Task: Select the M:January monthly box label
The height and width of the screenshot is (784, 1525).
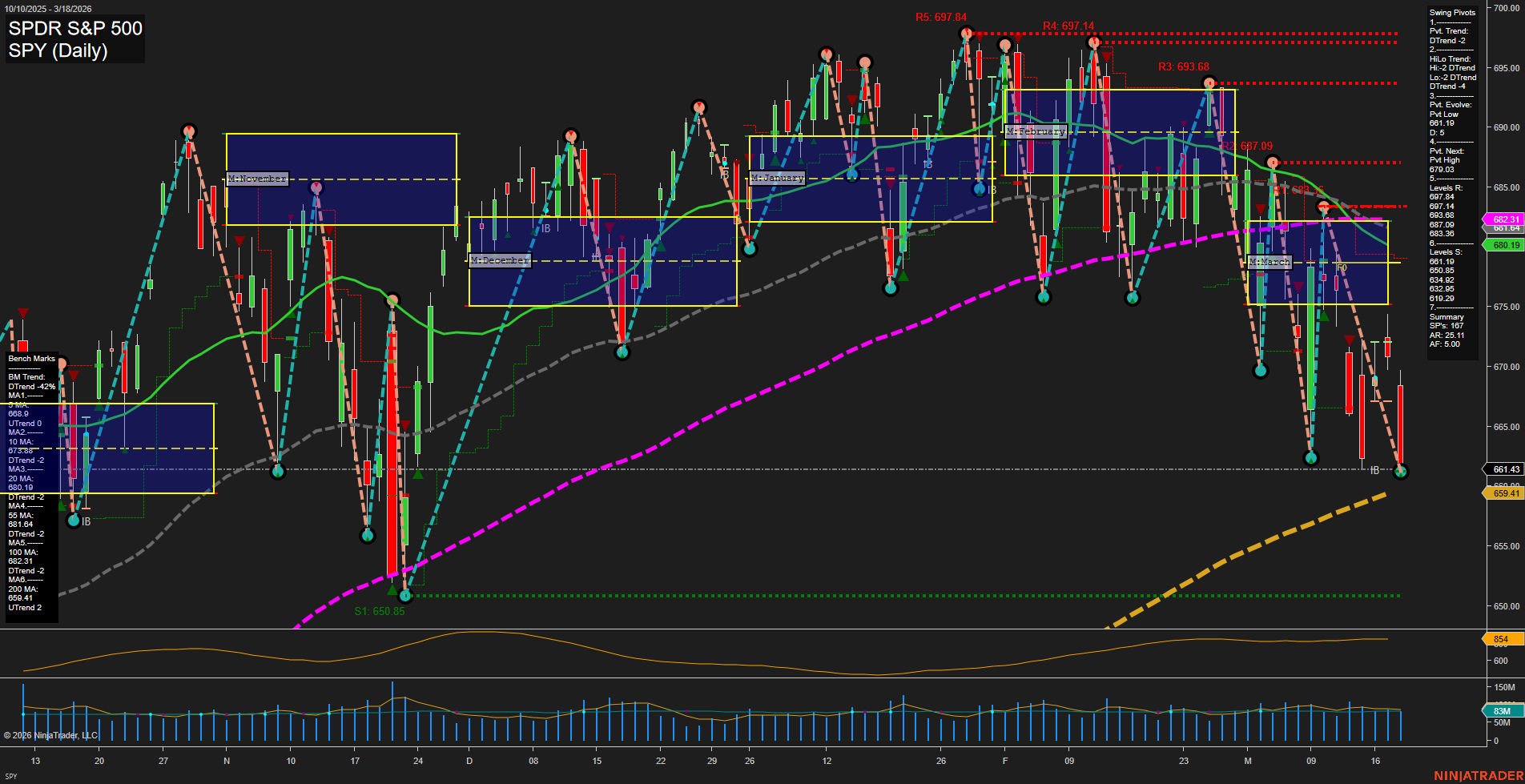Action: [x=777, y=178]
